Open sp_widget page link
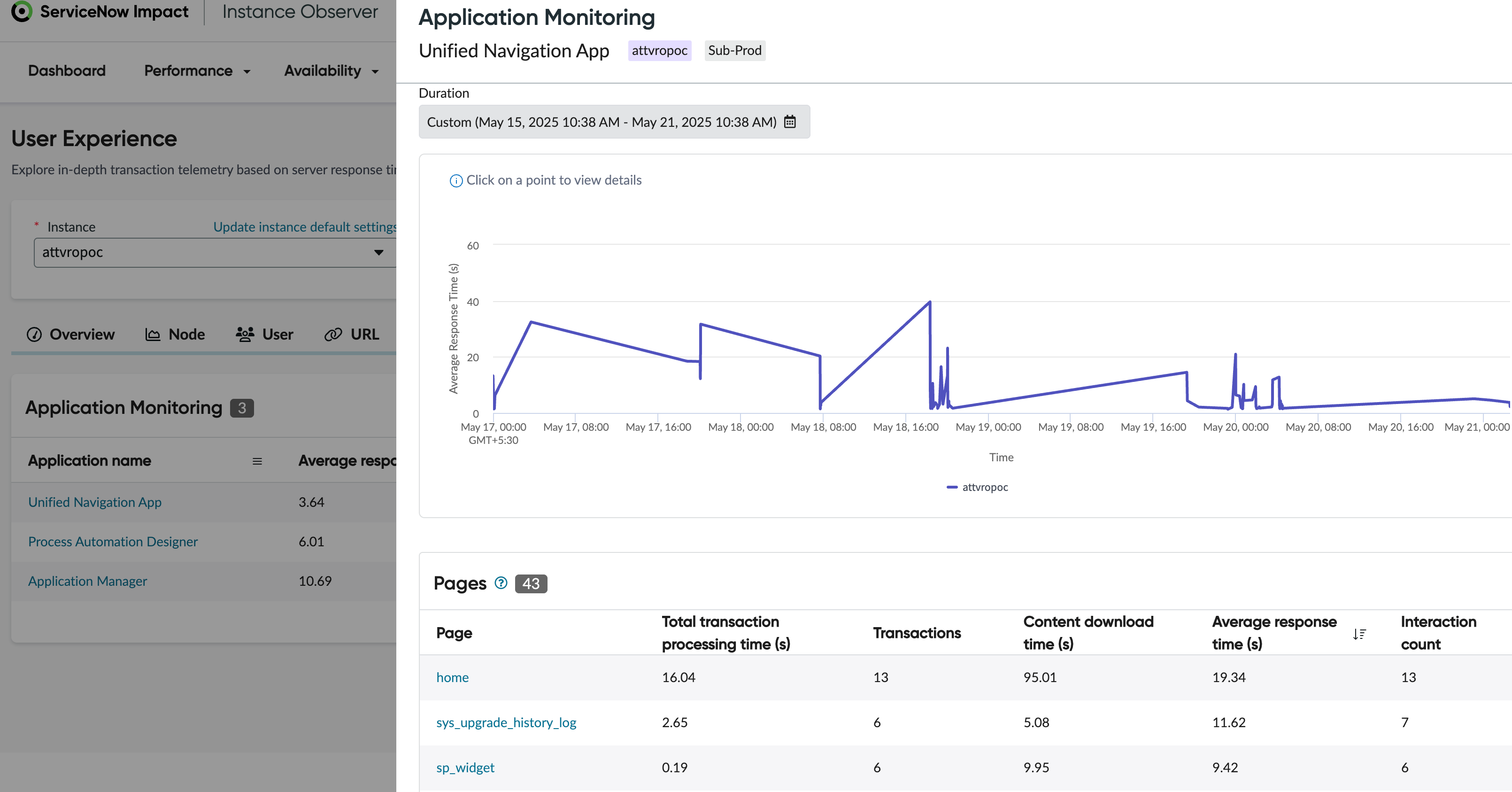This screenshot has height=792, width=1512. (465, 768)
